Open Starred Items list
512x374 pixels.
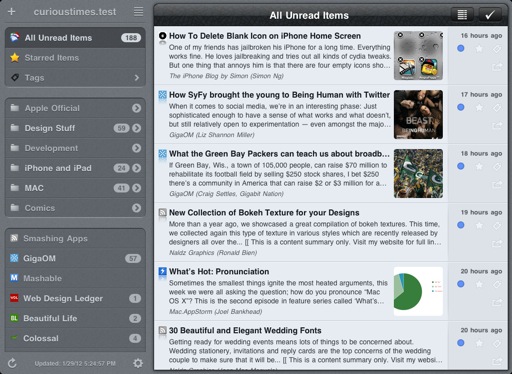tap(75, 58)
